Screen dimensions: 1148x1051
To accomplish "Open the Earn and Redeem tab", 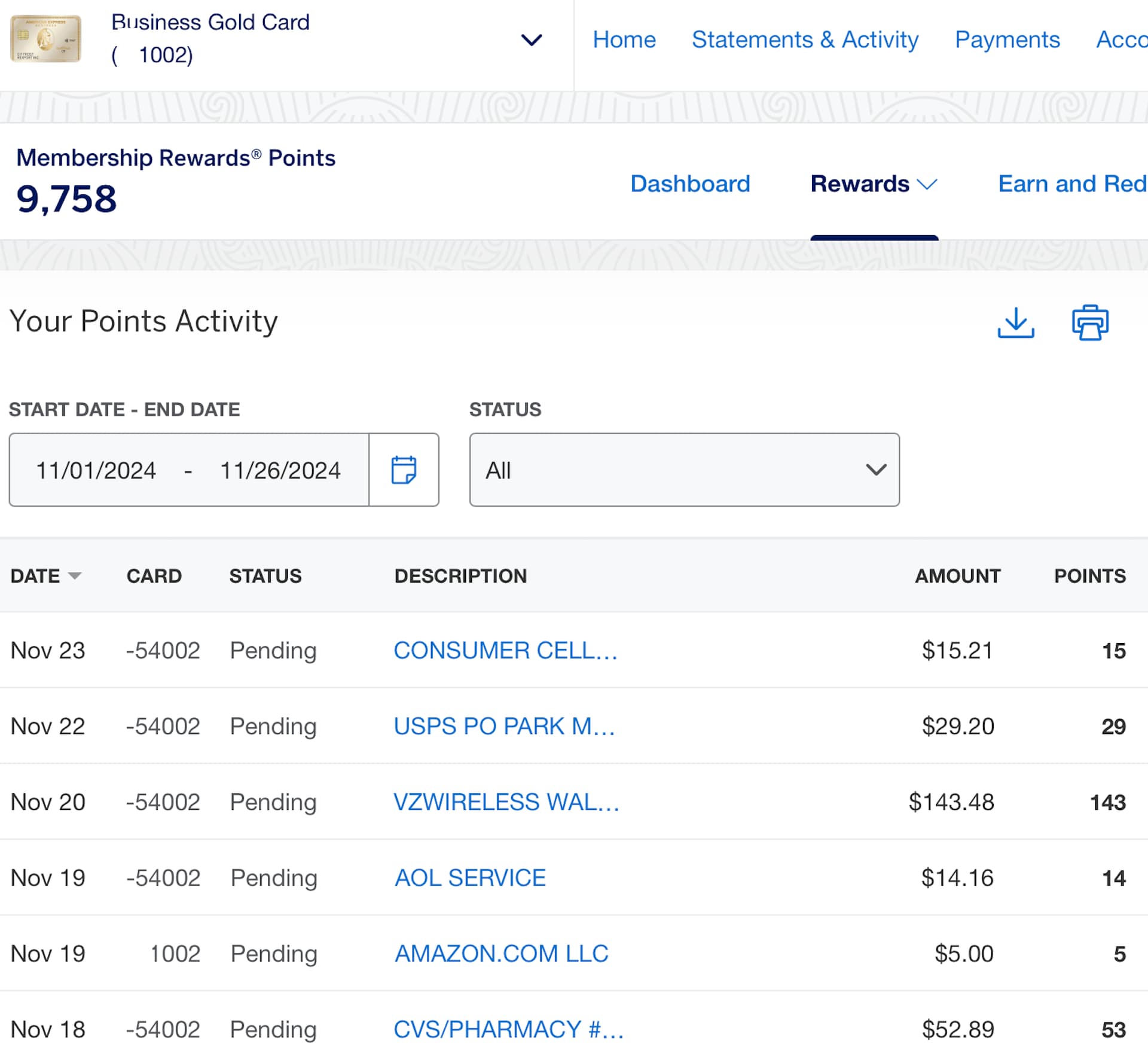I will (1071, 184).
